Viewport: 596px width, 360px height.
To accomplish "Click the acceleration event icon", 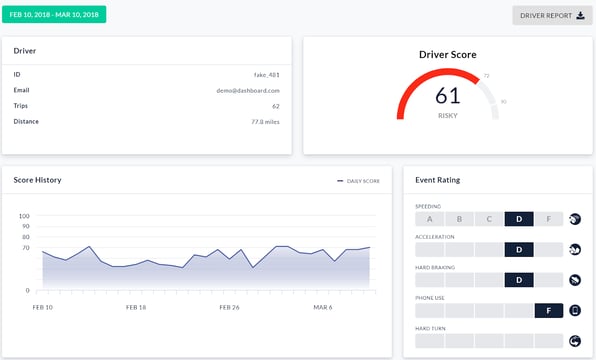I will click(575, 249).
